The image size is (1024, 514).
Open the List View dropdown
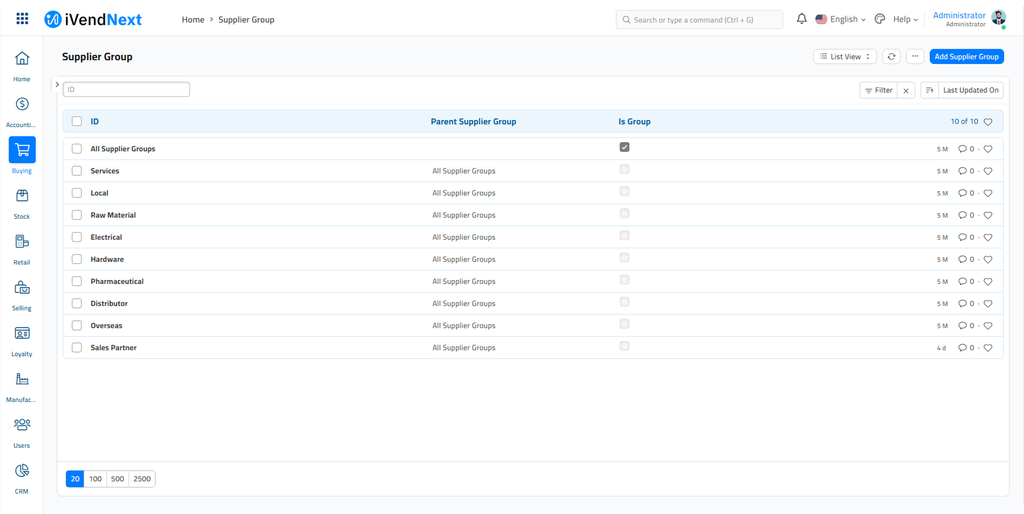[845, 57]
